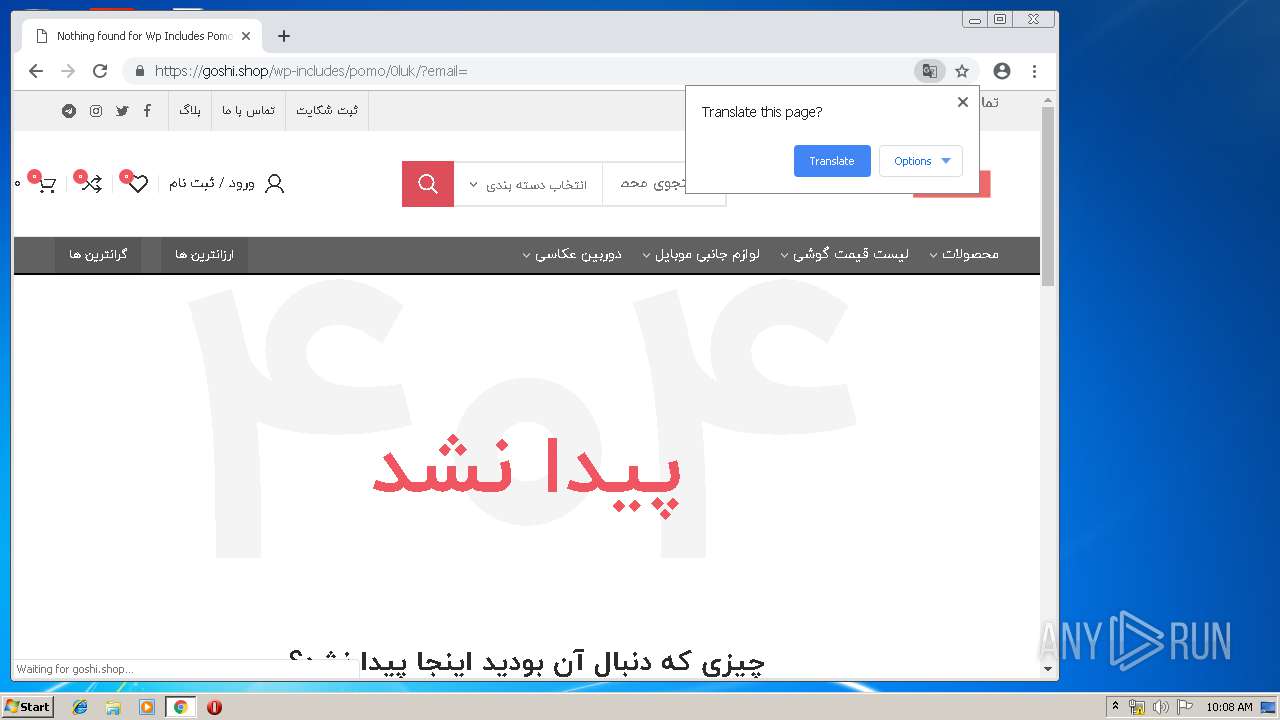Bookmark this page with the star
Screen dimensions: 1280x720
coord(962,71)
